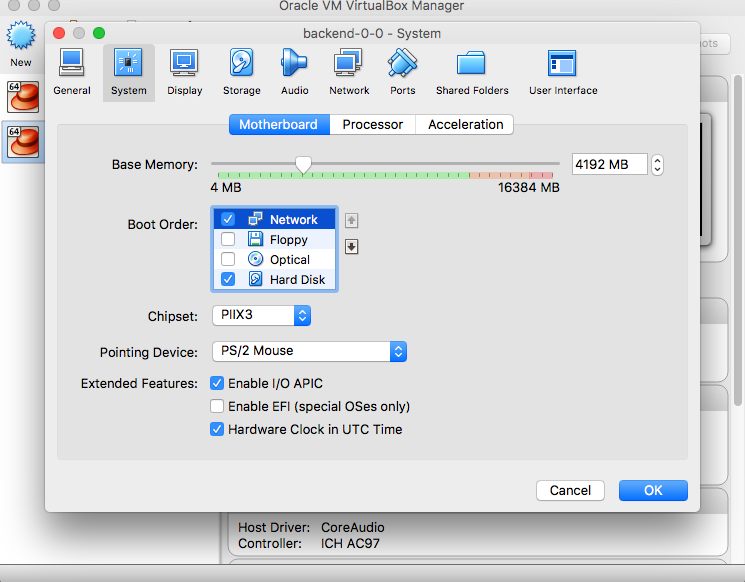Select the Floppy boot device icon

[x=255, y=239]
